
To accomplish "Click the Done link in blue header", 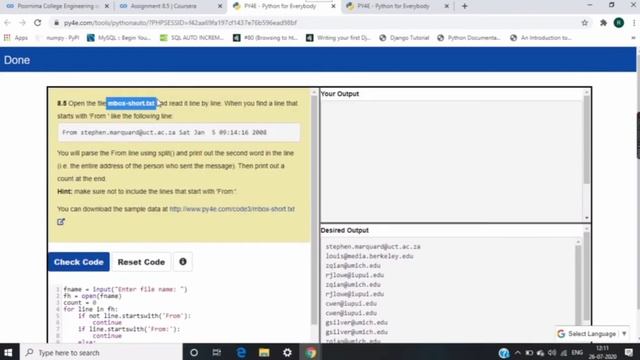I will tap(17, 60).
